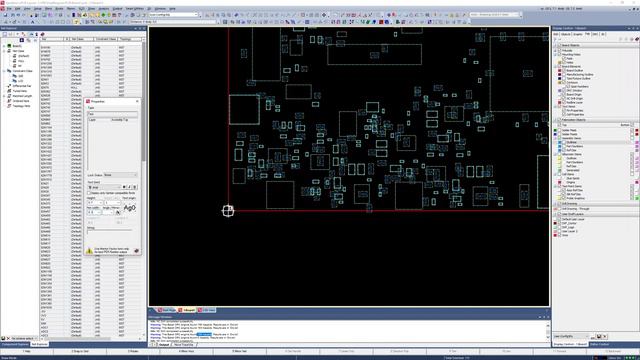This screenshot has width=640, height=360.
Task: Open the Editor Control tab
Action: (x=600, y=344)
